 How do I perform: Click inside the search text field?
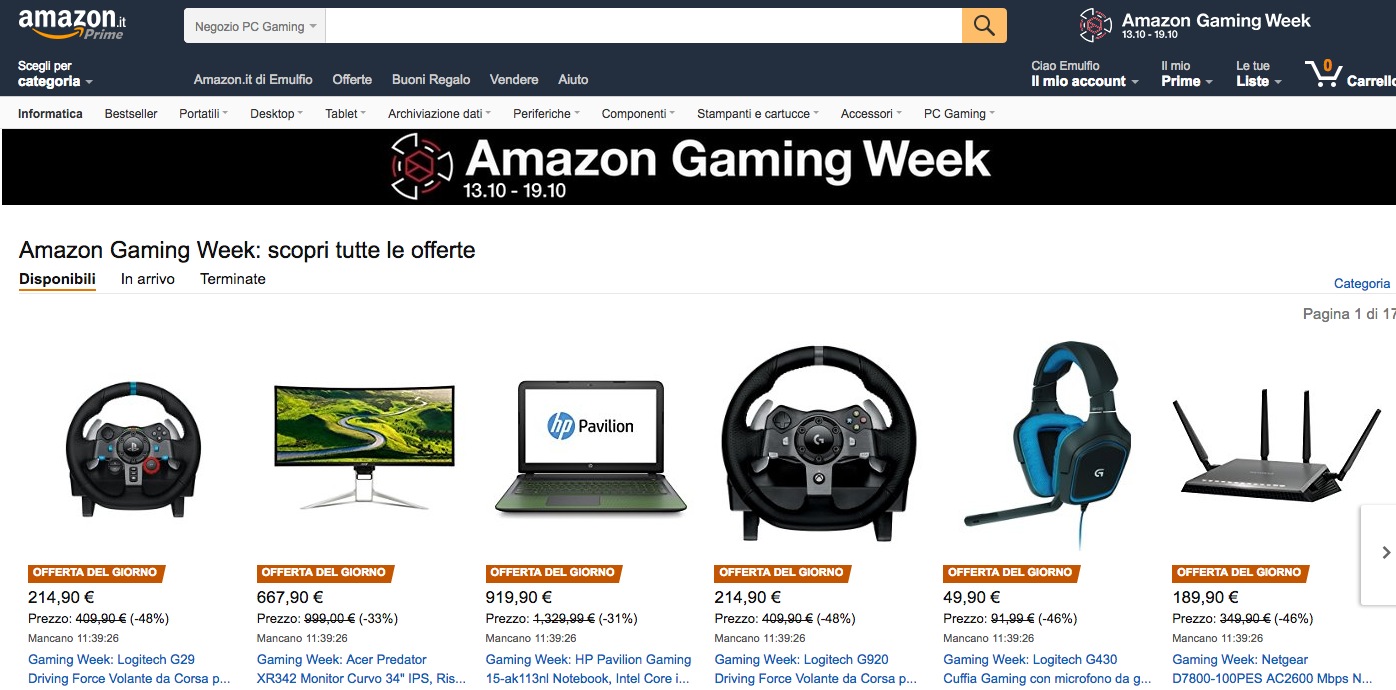[x=644, y=26]
